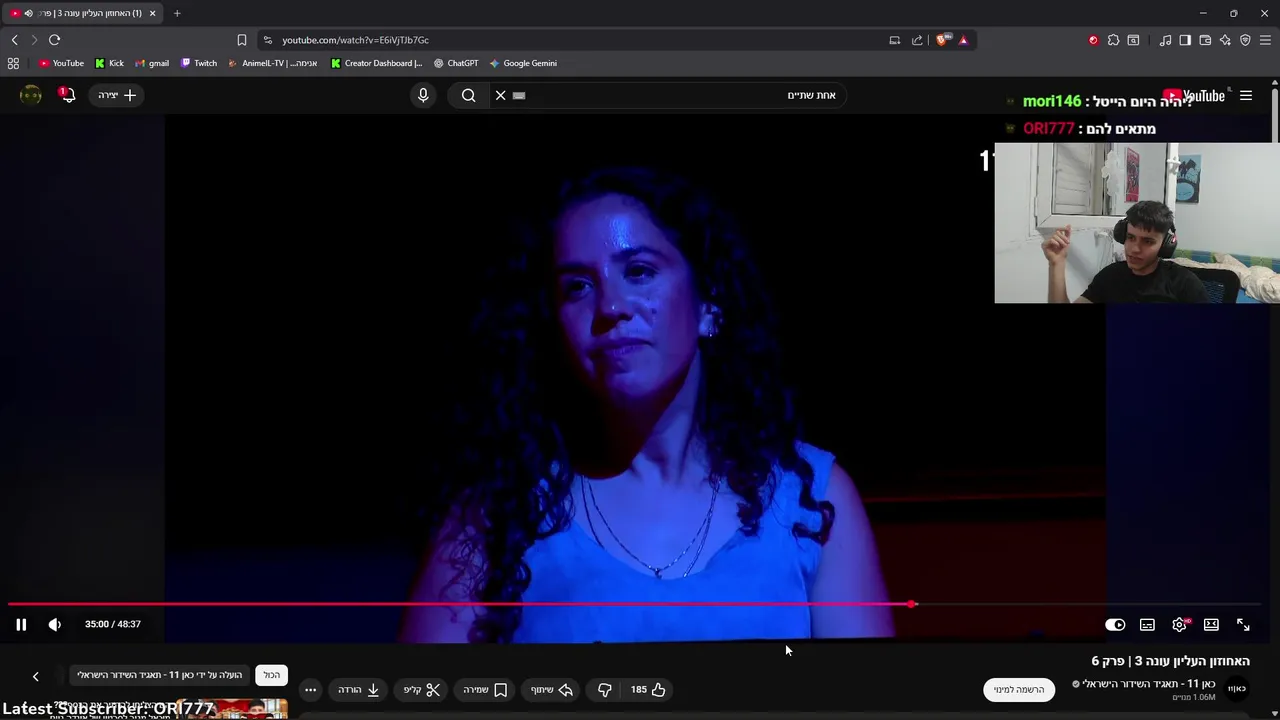
Task: Close the current YouTube tab
Action: (152, 13)
